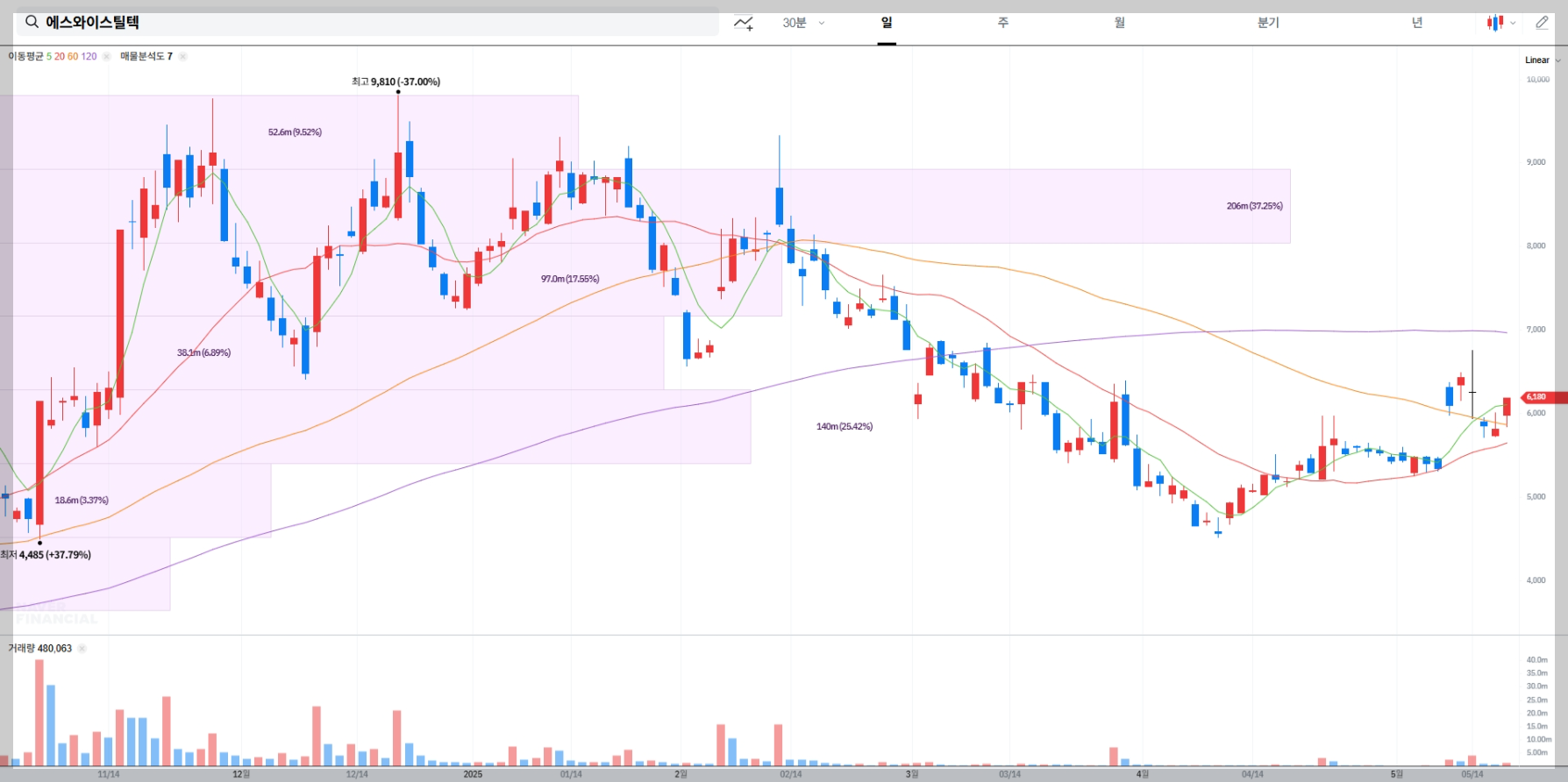This screenshot has width=1568, height=782.
Task: Switch to the 월 monthly tab
Action: (1120, 23)
